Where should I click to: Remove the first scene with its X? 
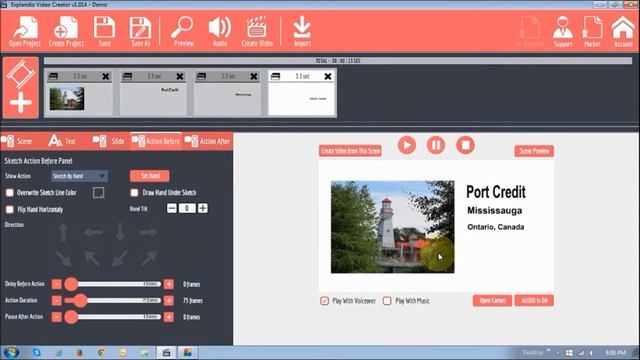[106, 76]
